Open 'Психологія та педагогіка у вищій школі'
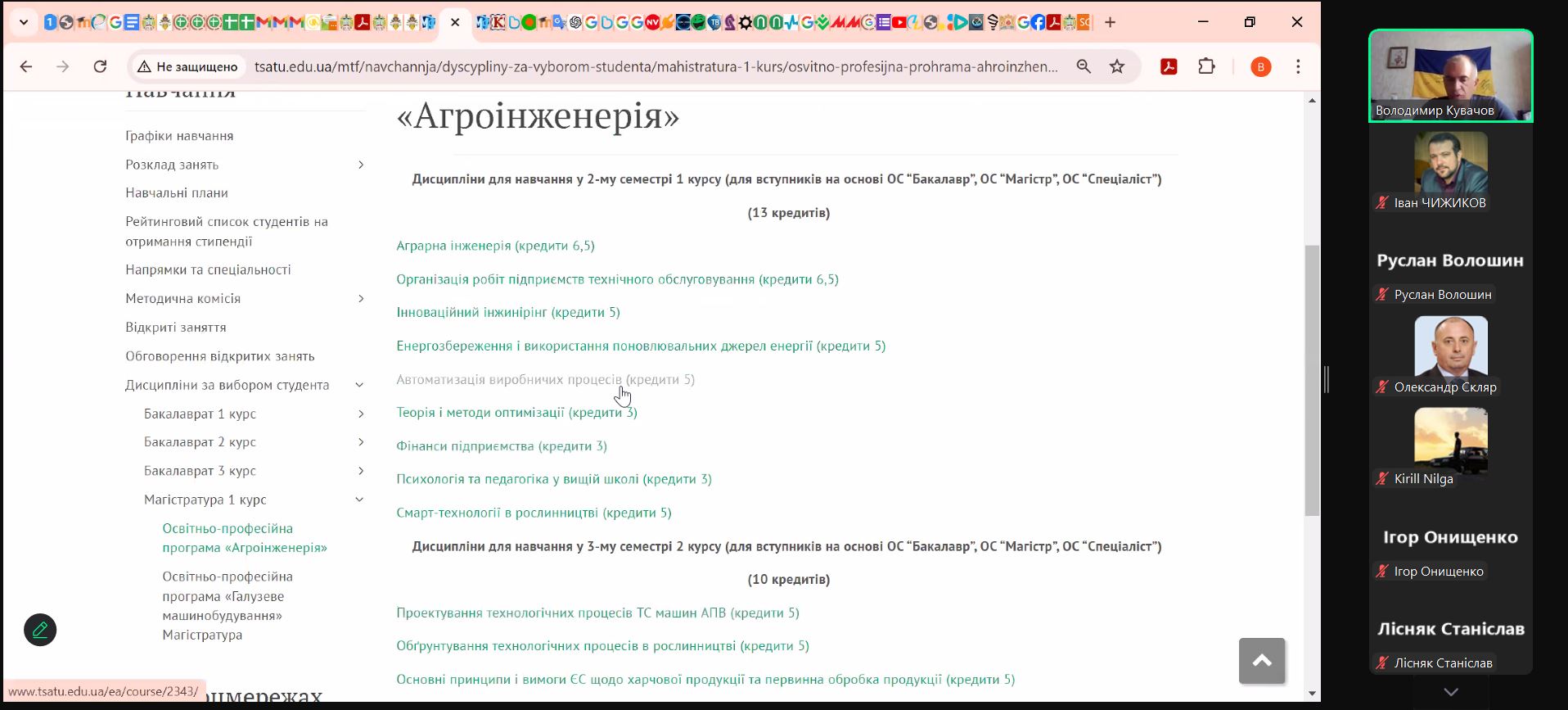Viewport: 1568px width, 710px height. click(554, 479)
